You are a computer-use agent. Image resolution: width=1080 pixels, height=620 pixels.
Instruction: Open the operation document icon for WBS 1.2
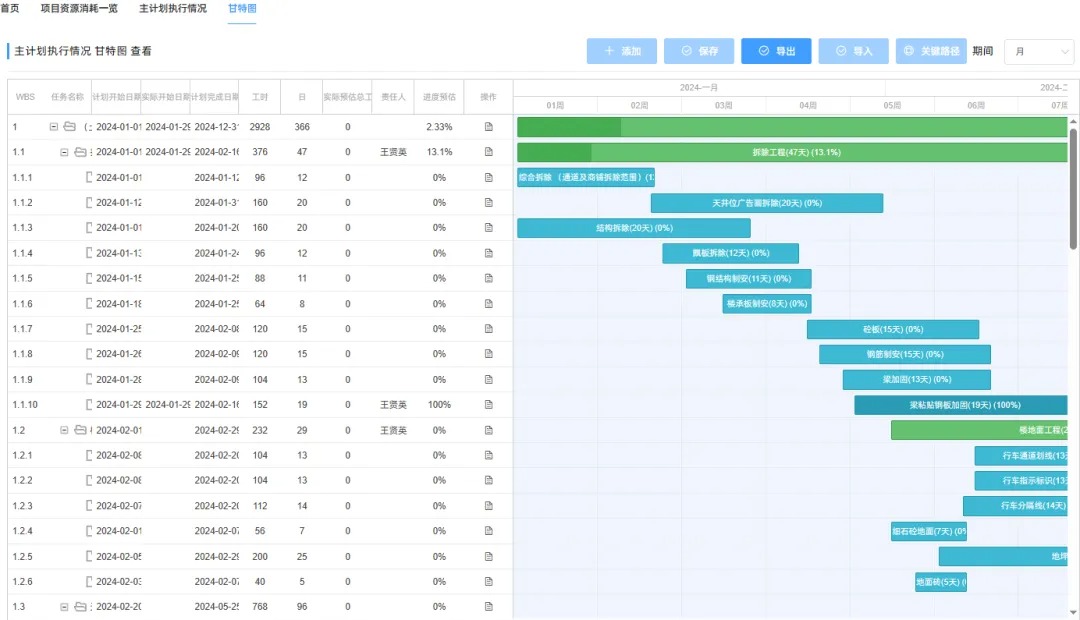pos(489,430)
